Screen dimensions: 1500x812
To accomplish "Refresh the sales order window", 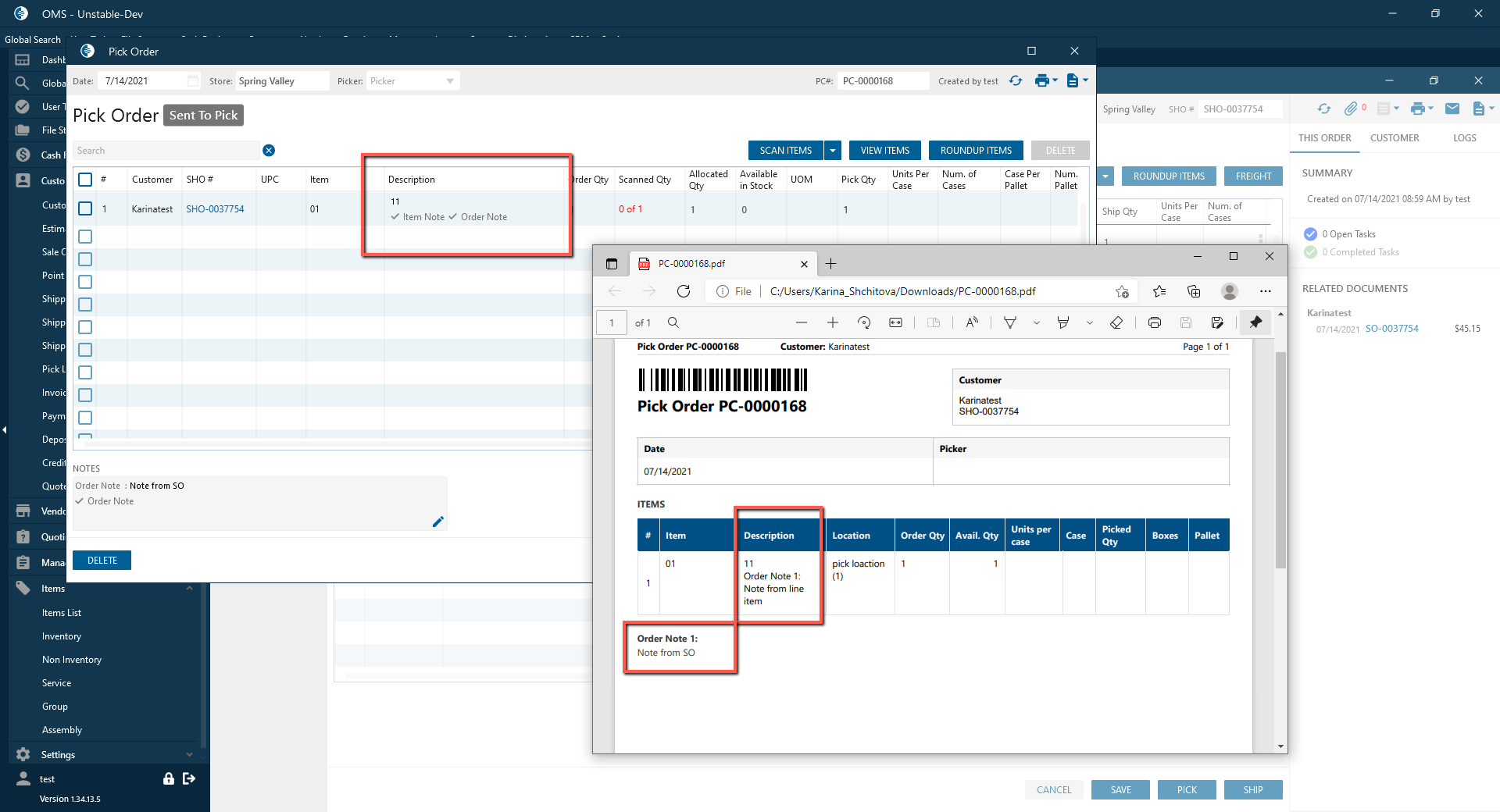I will (1324, 109).
